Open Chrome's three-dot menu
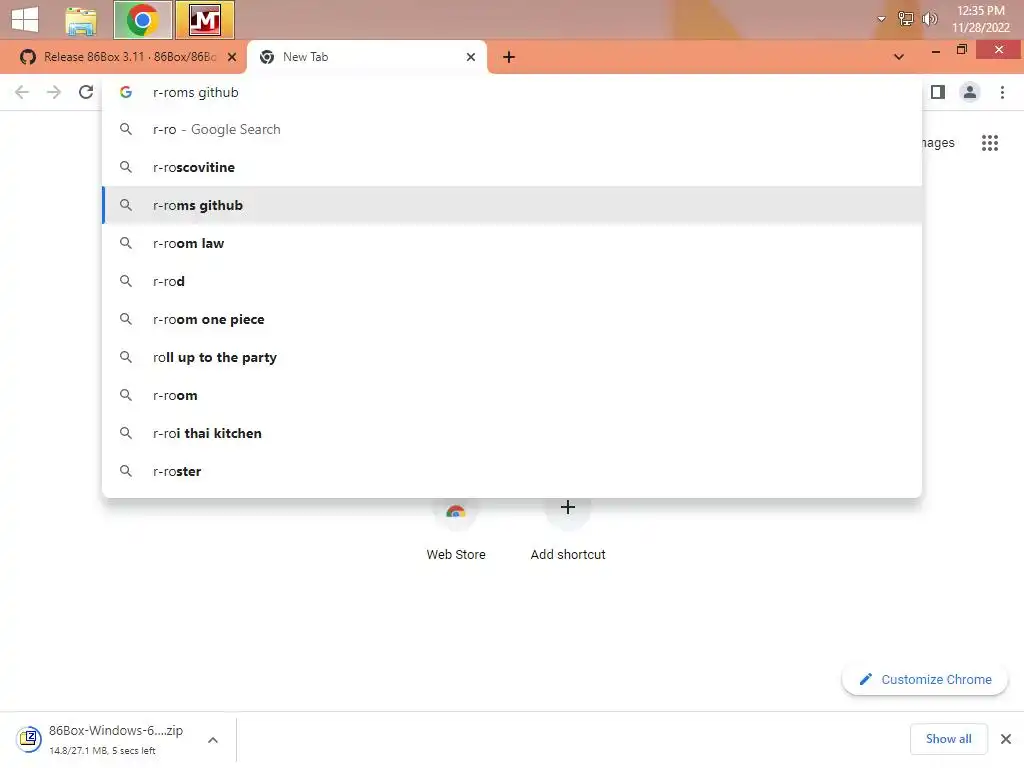 point(1002,92)
